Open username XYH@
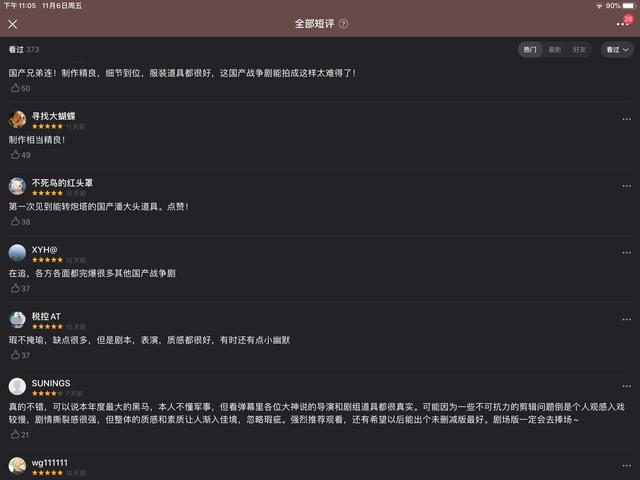 click(44, 249)
